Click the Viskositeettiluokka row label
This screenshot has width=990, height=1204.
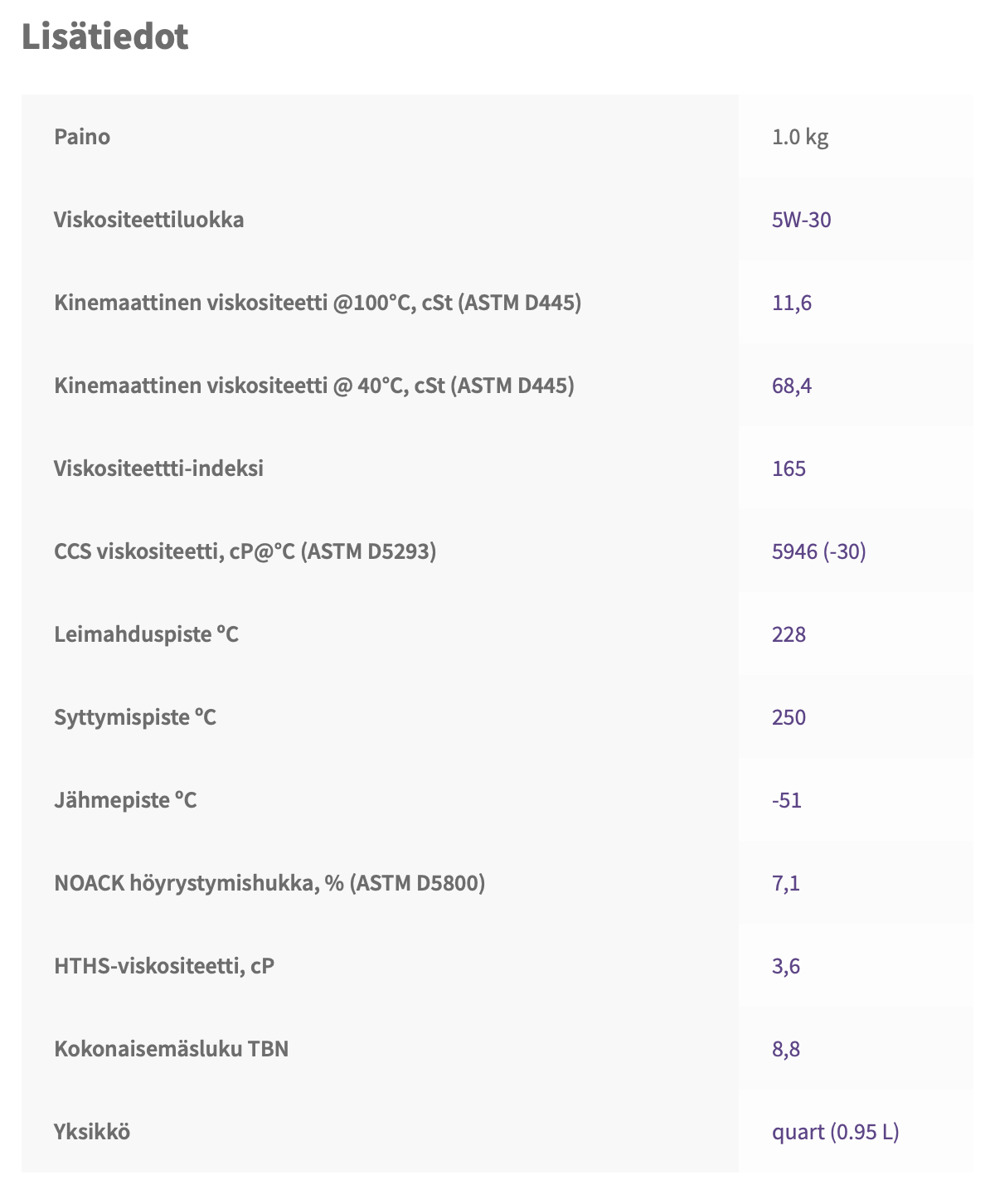pos(148,220)
